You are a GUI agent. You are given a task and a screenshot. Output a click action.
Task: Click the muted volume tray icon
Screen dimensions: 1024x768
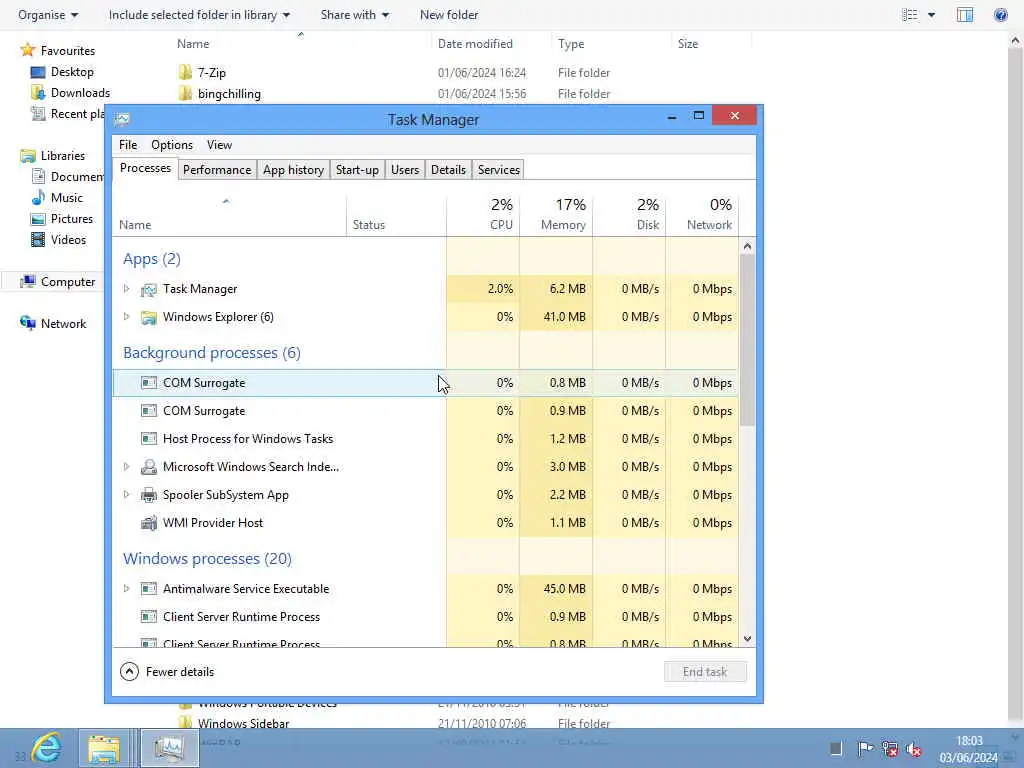point(914,749)
